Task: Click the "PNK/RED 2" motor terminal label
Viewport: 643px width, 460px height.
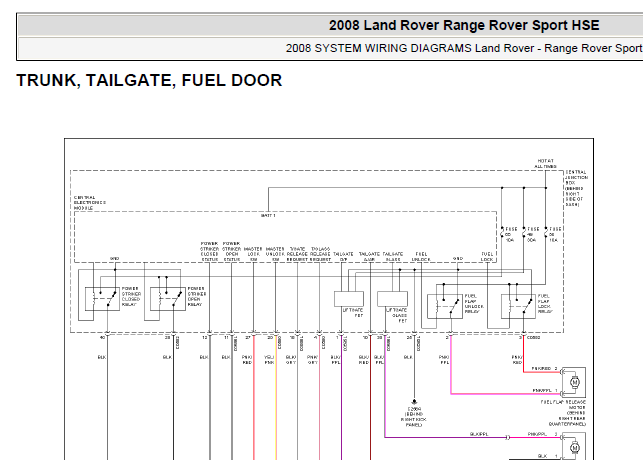Action: click(545, 369)
